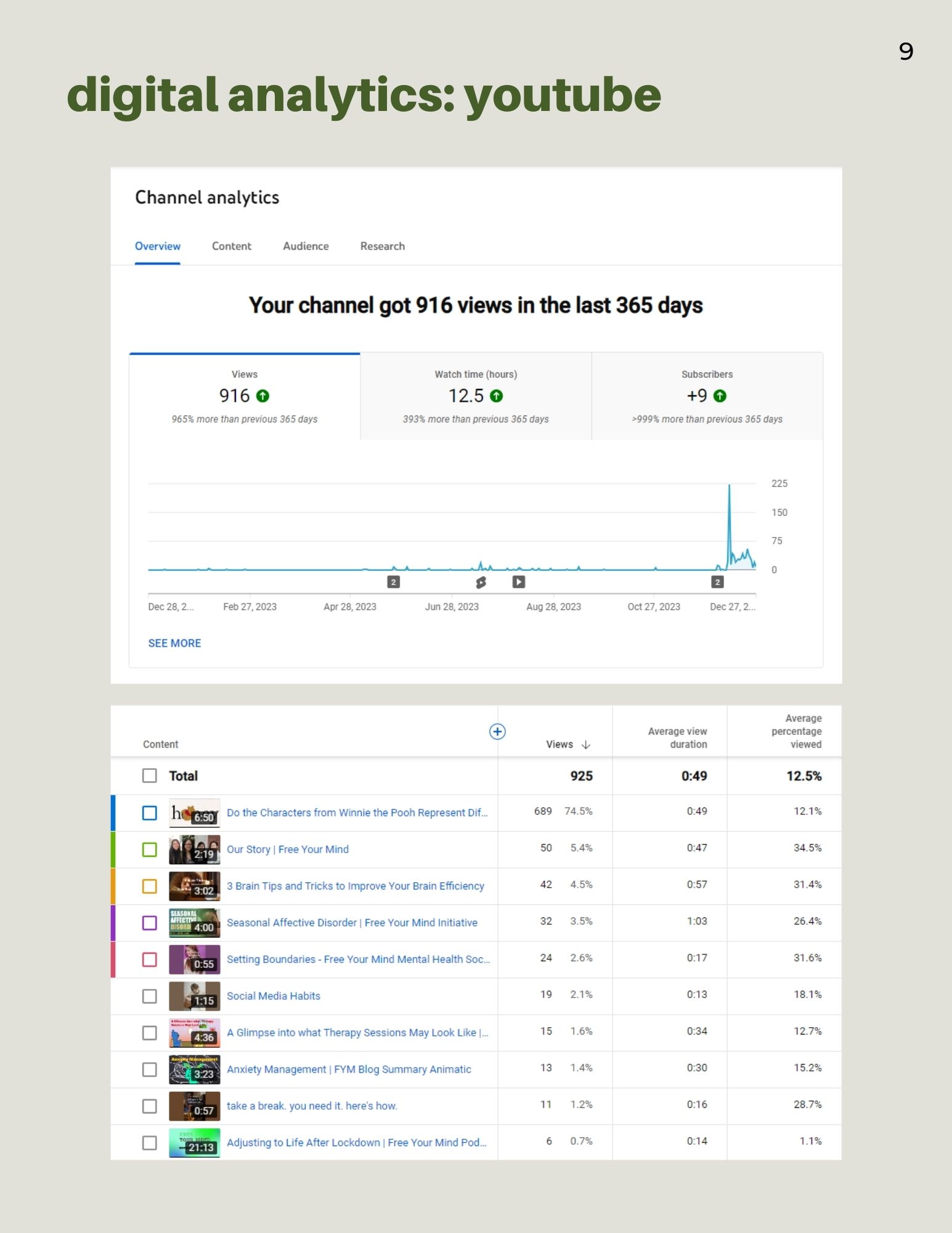Click the June marker showing 2 videos
952x1233 pixels.
[x=393, y=582]
